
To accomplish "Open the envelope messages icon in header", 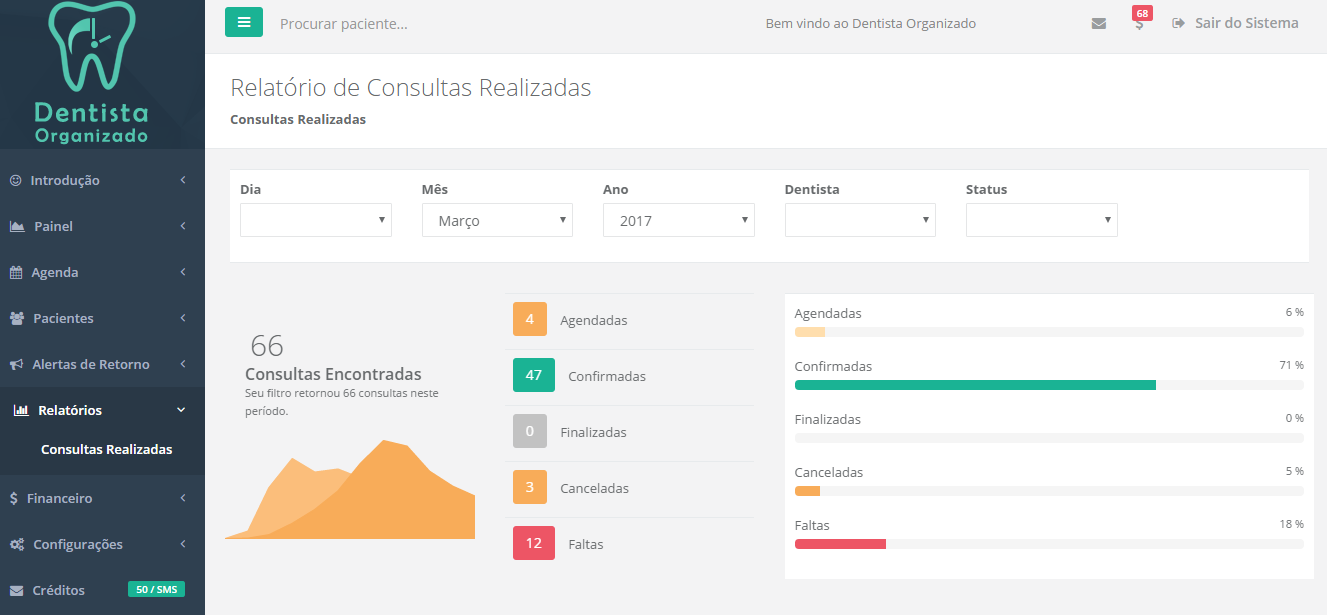I will click(x=1098, y=23).
